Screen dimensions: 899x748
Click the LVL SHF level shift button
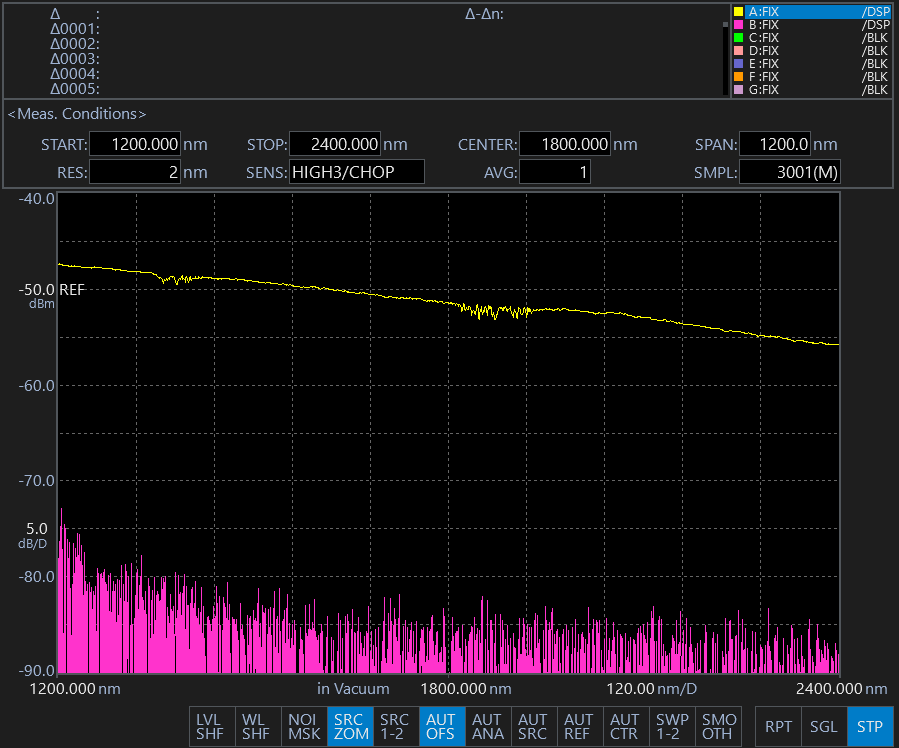pyautogui.click(x=211, y=726)
